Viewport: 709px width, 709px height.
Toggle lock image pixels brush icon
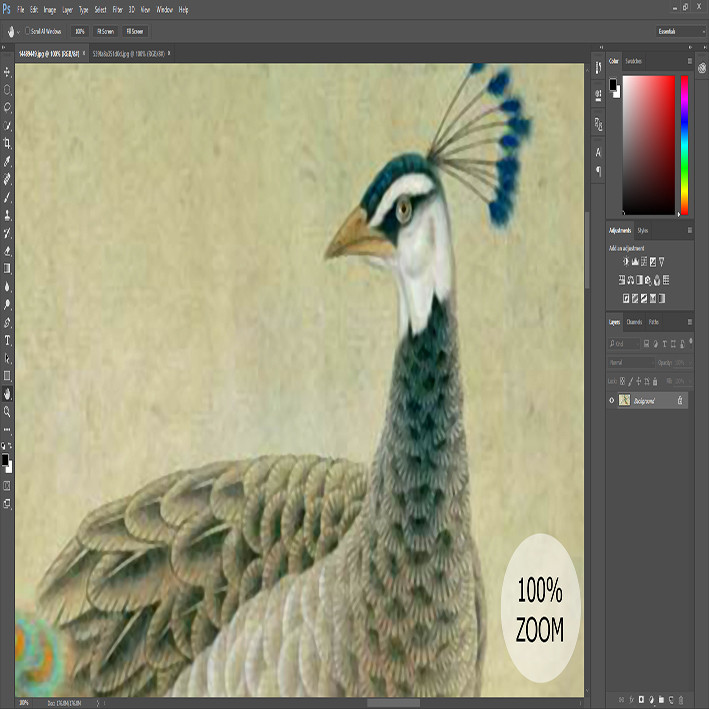point(631,381)
